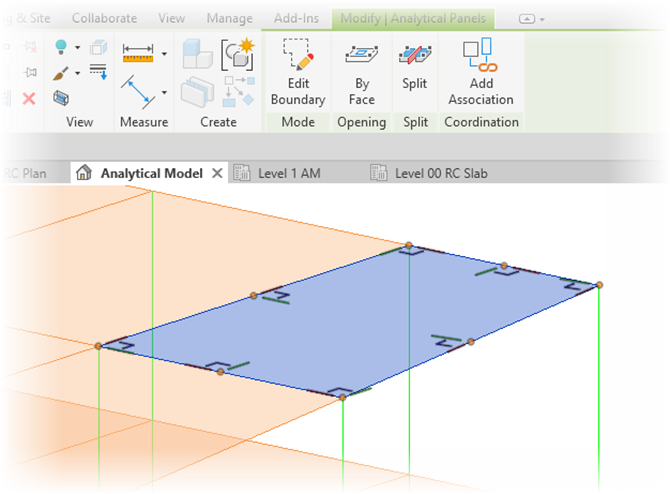Open the paint brush override dropdown arrow
Viewport: 670px width, 494px height.
[78, 73]
